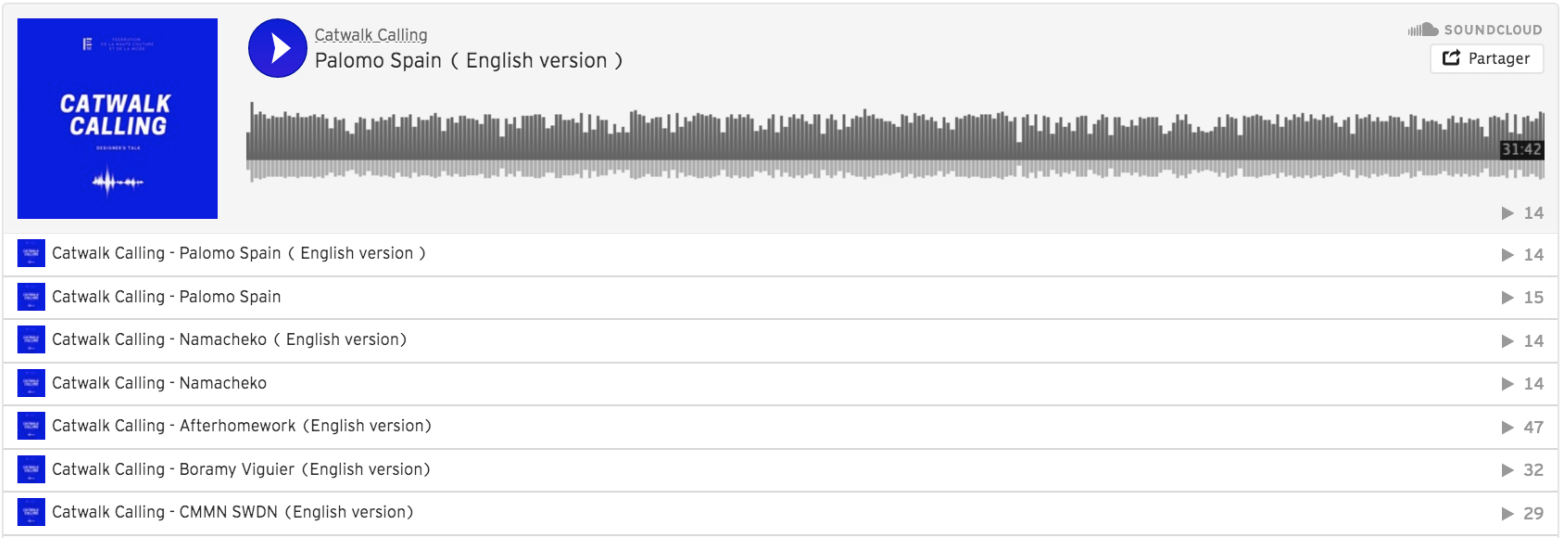The width and height of the screenshot is (1563, 539).
Task: Seek to the middle of the waveform
Action: click(896, 141)
